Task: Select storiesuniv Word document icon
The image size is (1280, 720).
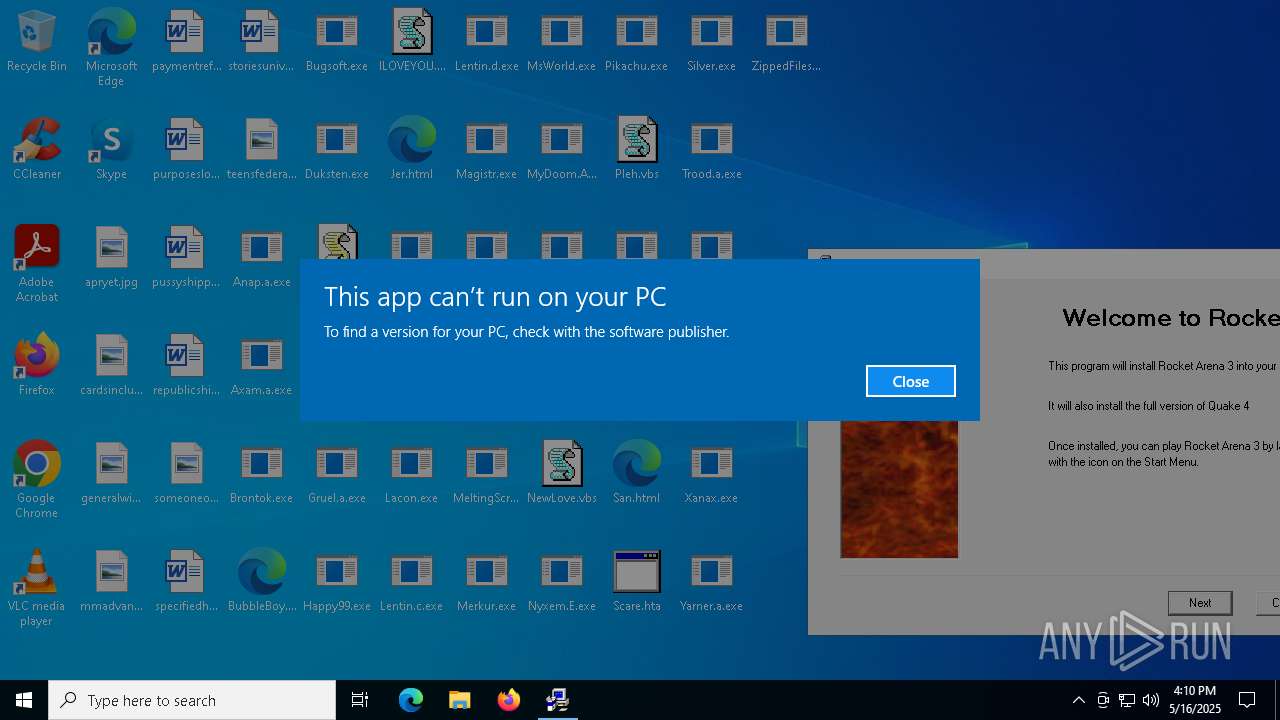Action: tap(262, 42)
